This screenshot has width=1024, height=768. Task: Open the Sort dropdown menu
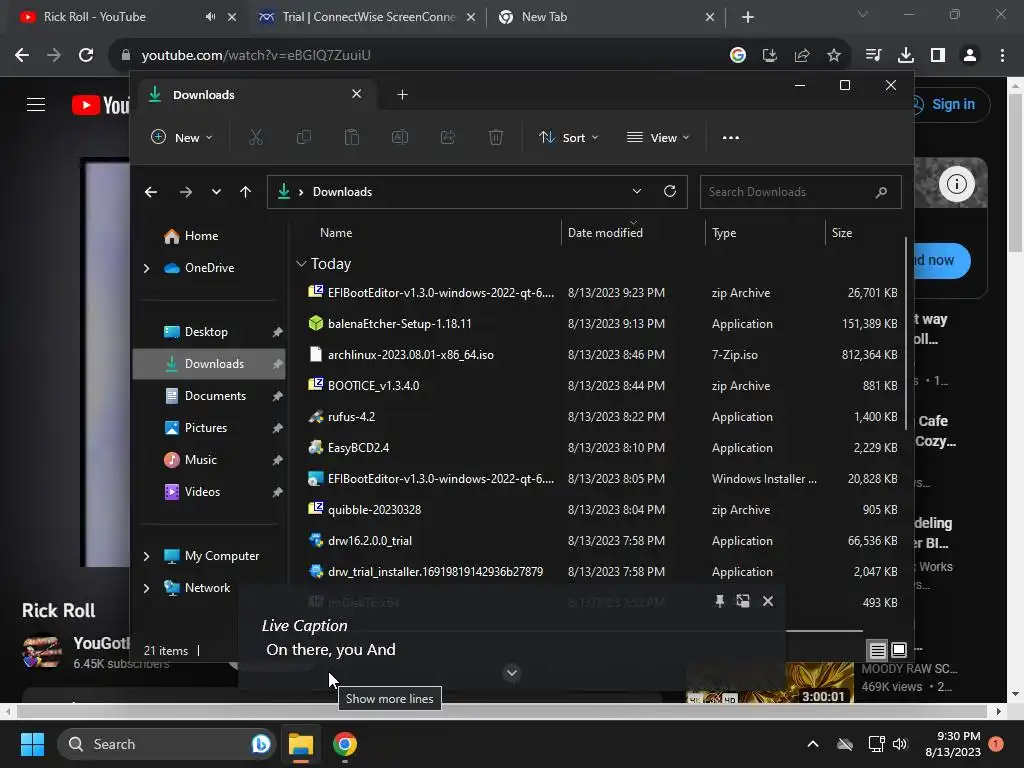pyautogui.click(x=569, y=137)
